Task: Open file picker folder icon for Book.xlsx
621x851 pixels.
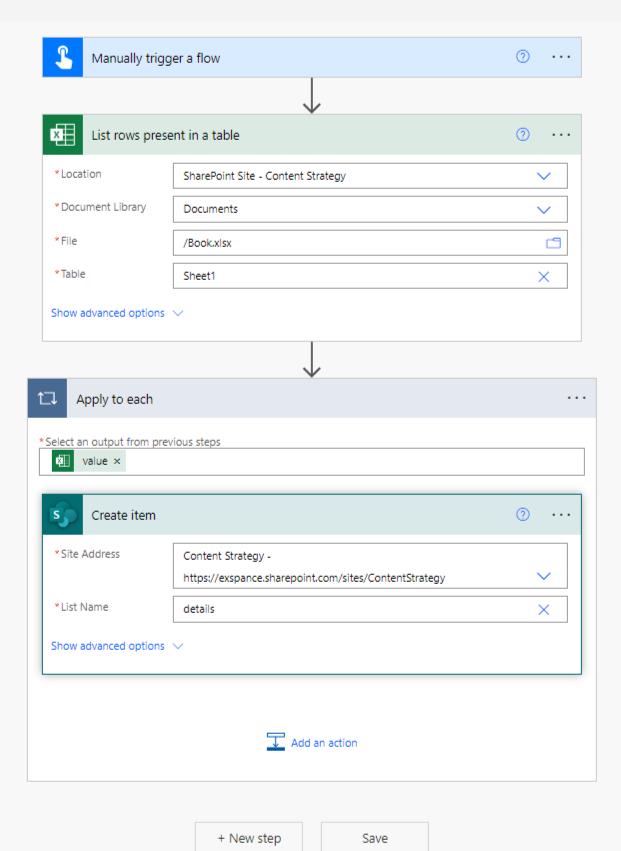Action: click(553, 243)
